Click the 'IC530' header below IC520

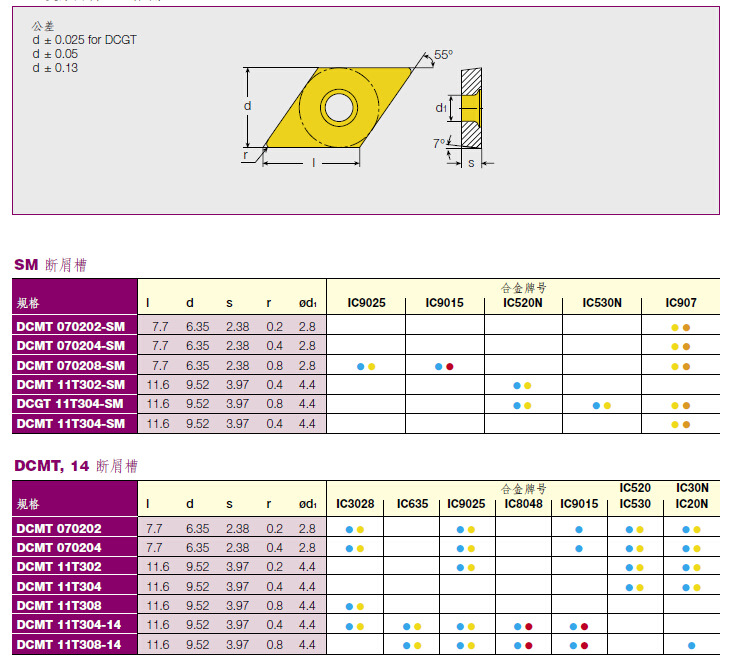[635, 504]
